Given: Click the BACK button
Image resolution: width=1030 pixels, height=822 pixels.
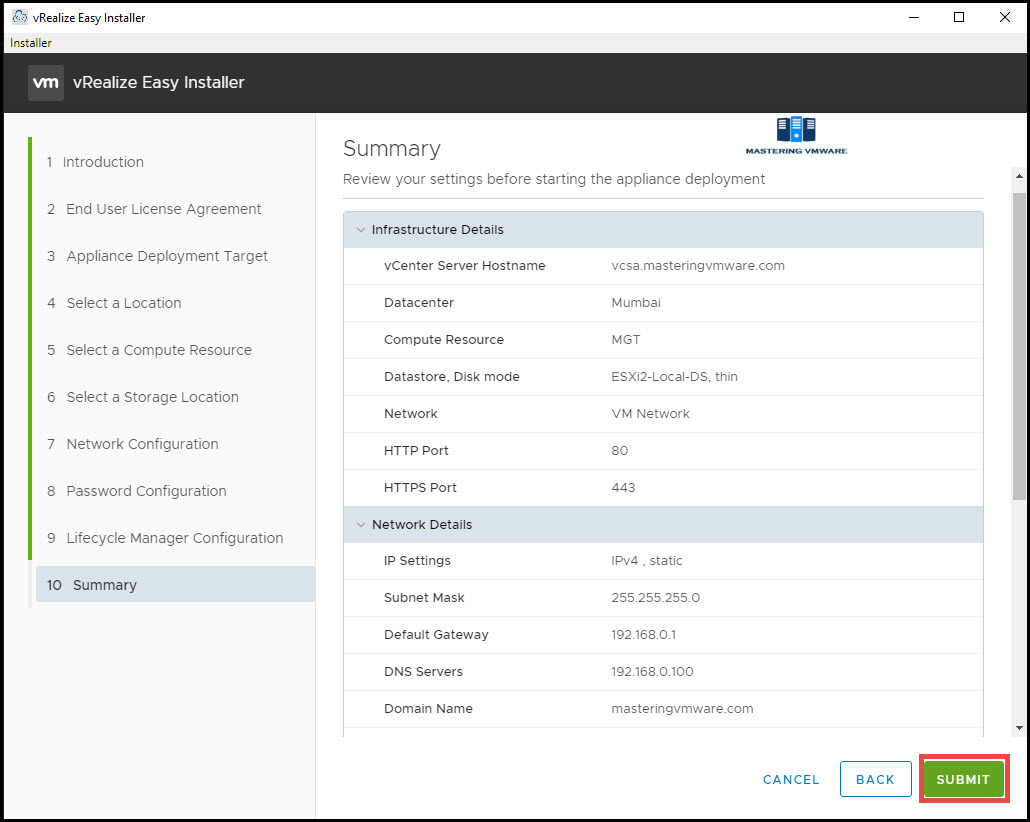Looking at the screenshot, I should point(875,779).
